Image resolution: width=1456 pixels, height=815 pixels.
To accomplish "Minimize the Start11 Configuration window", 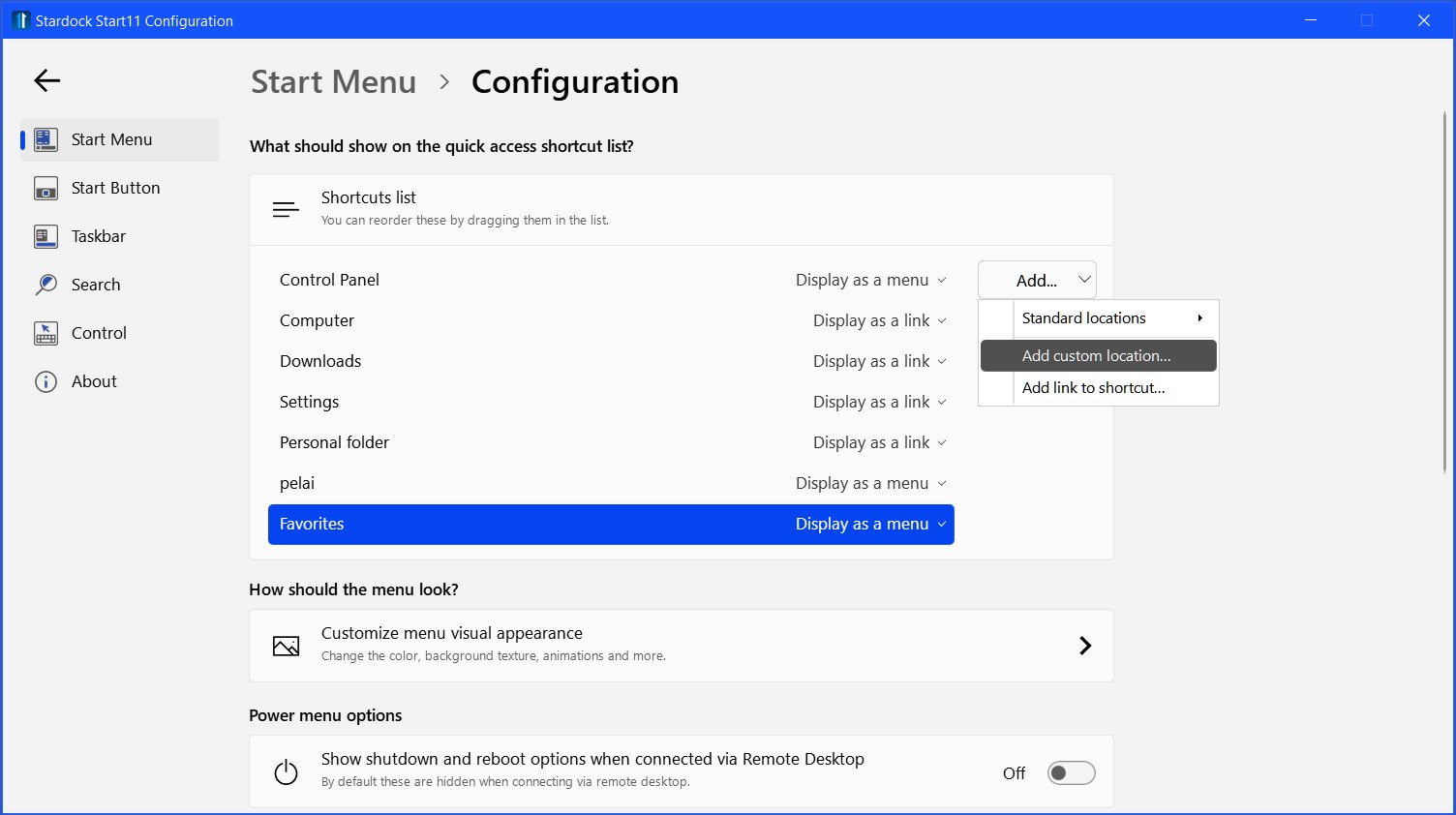I will coord(1311,20).
